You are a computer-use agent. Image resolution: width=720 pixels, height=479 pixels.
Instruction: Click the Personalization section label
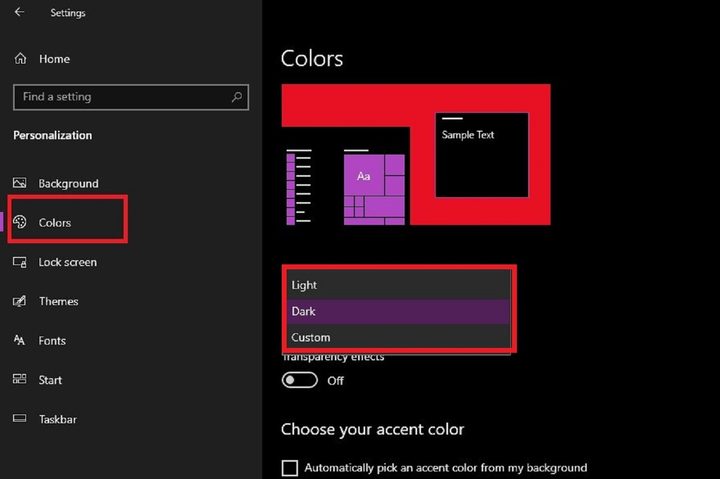tap(52, 135)
